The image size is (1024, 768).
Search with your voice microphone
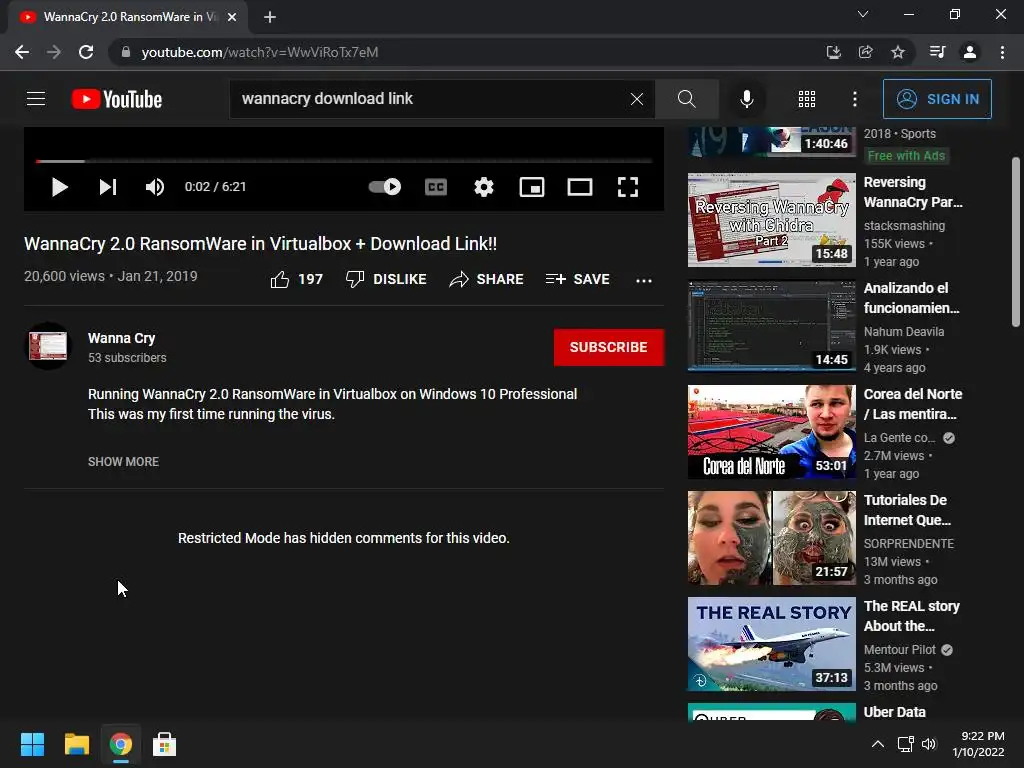pos(746,99)
